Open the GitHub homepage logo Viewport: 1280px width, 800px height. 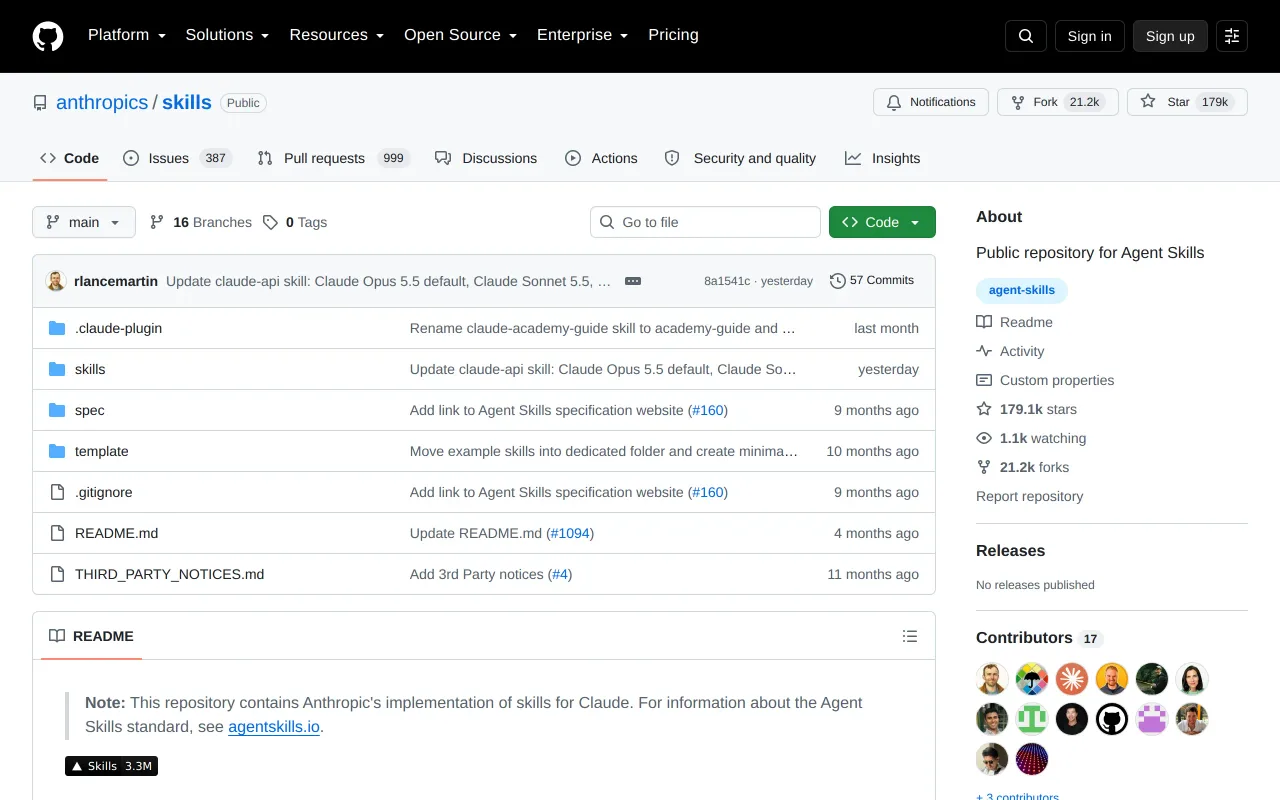[48, 36]
